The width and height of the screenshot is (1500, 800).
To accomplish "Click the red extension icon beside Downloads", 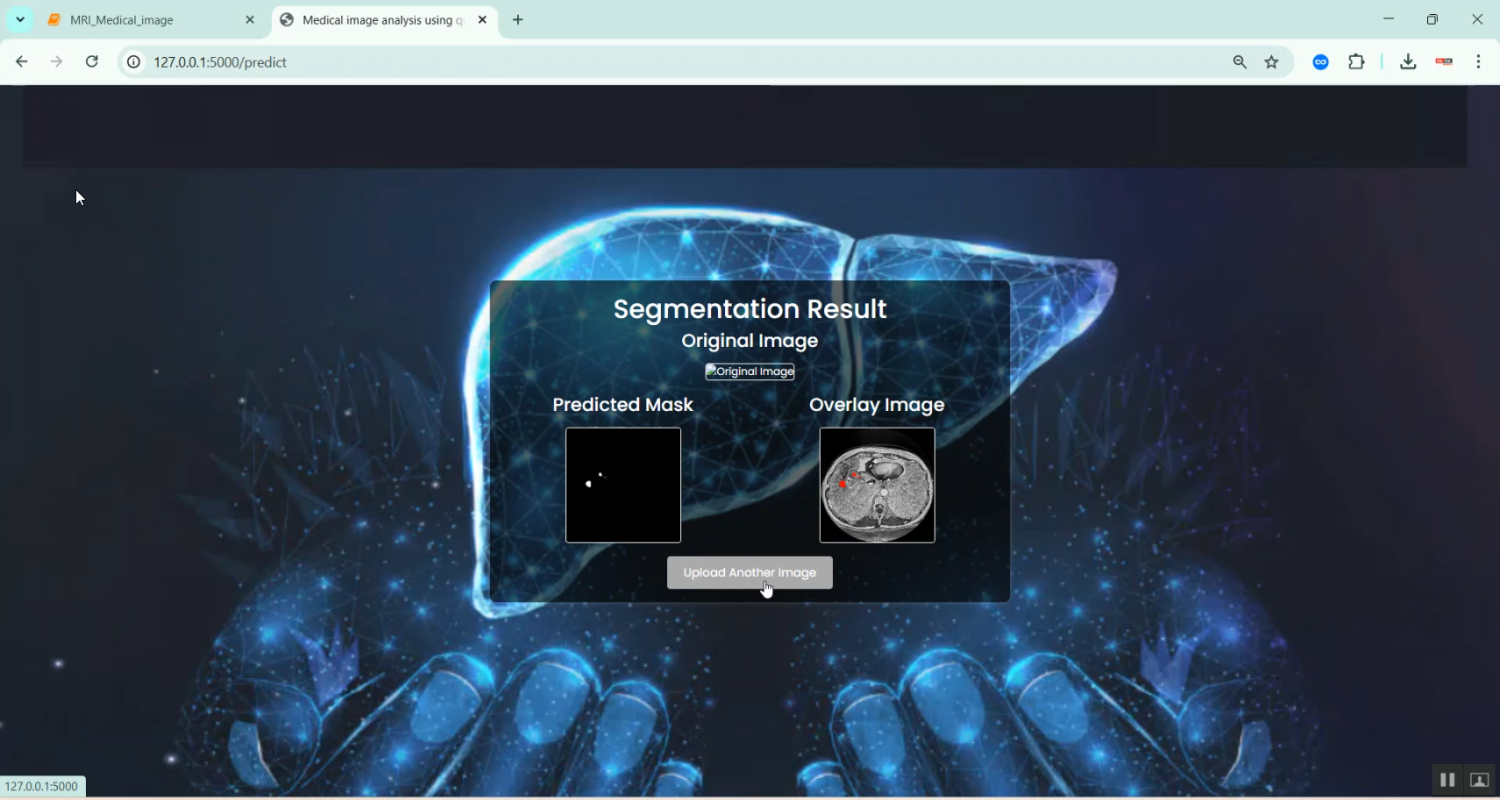I will tap(1443, 61).
